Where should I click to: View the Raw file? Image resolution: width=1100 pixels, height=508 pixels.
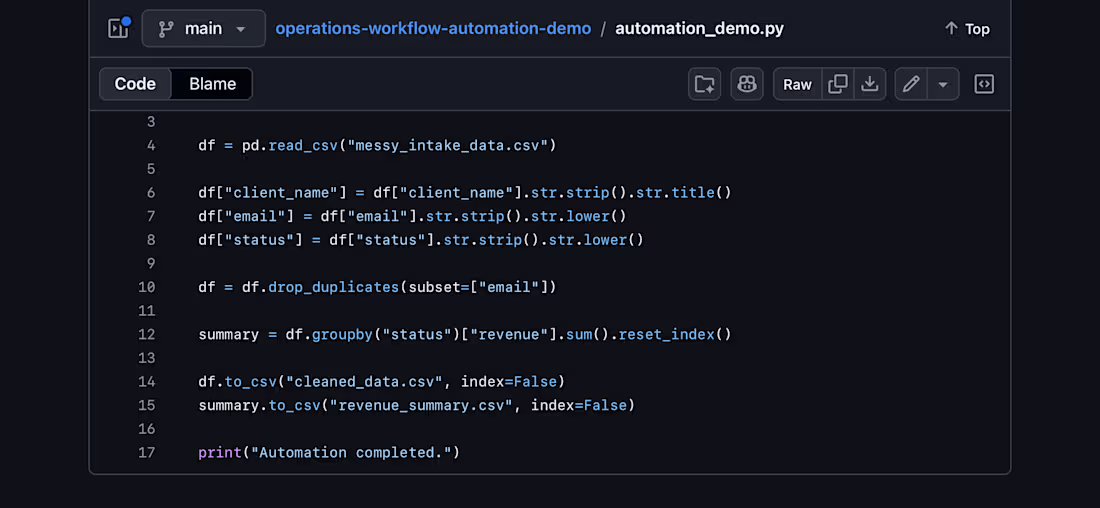(x=797, y=84)
